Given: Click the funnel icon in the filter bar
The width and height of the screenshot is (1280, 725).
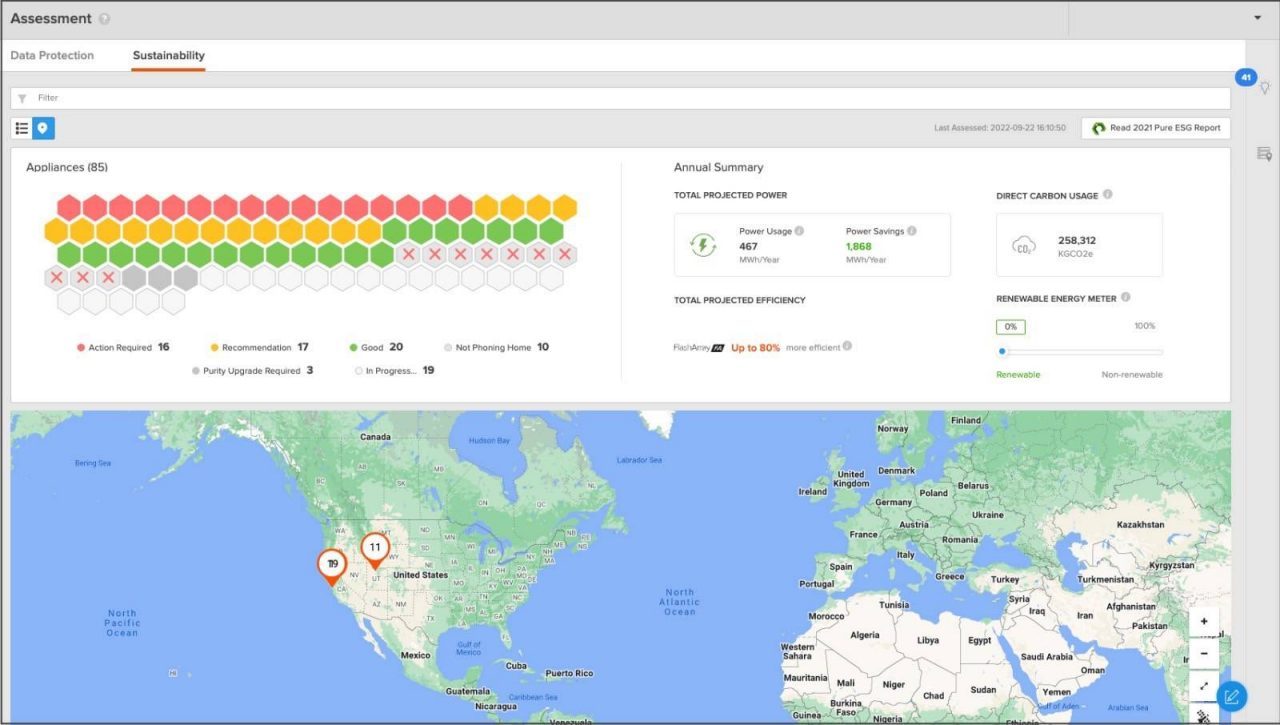Looking at the screenshot, I should [x=22, y=97].
